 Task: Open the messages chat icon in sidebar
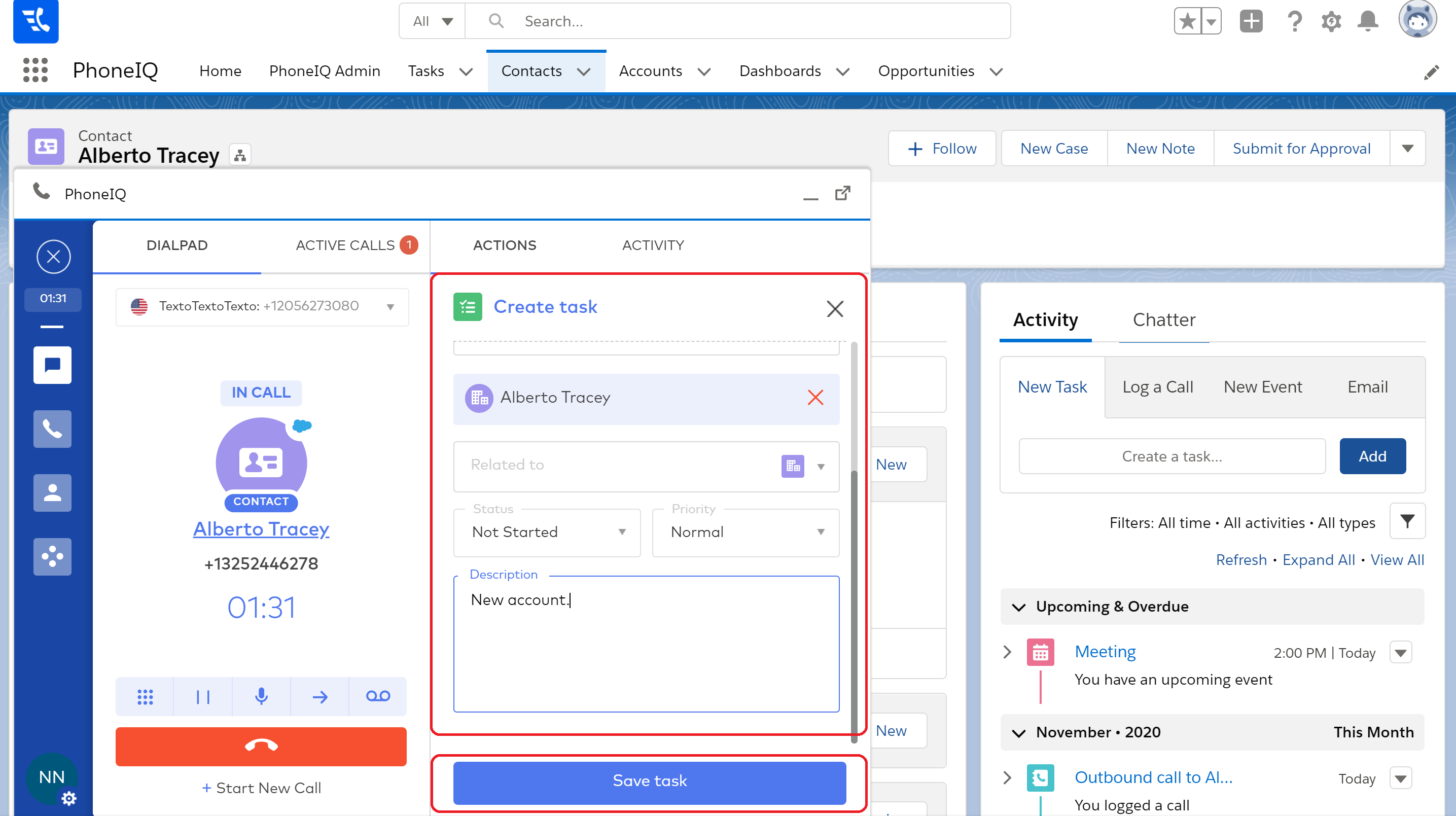click(x=52, y=365)
